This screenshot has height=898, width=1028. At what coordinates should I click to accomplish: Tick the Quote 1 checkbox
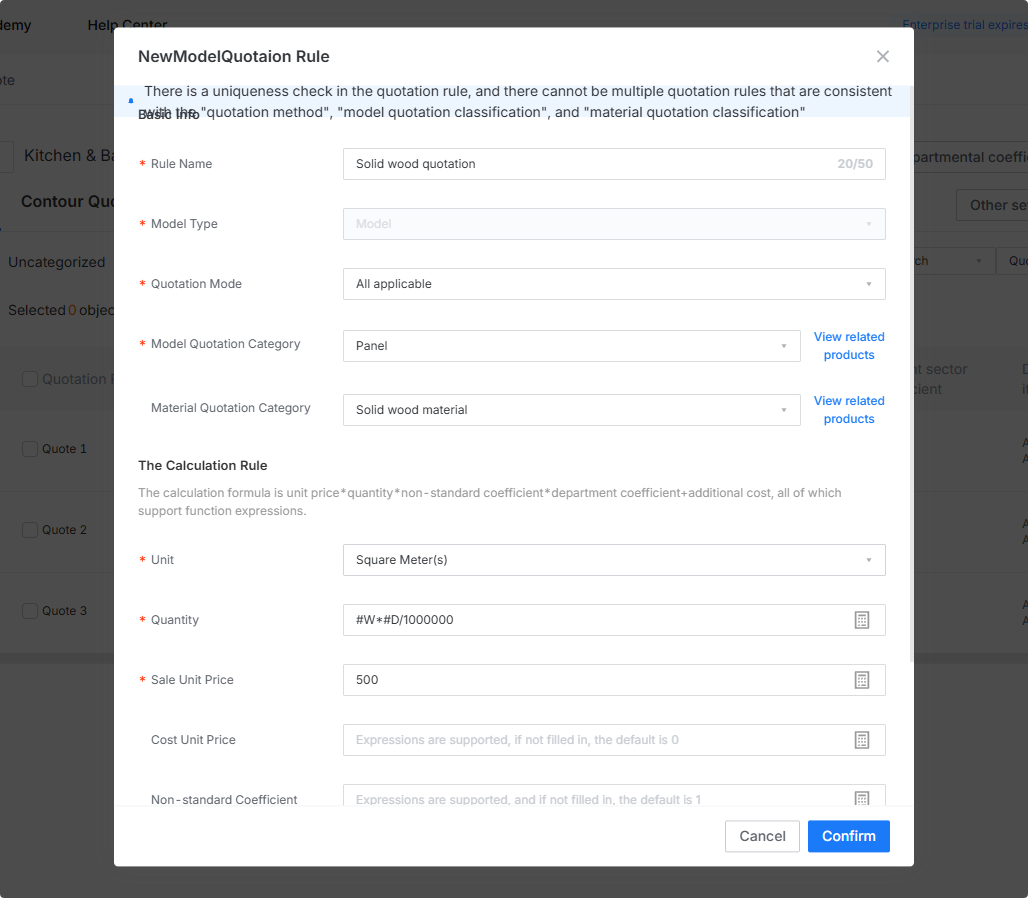point(30,449)
